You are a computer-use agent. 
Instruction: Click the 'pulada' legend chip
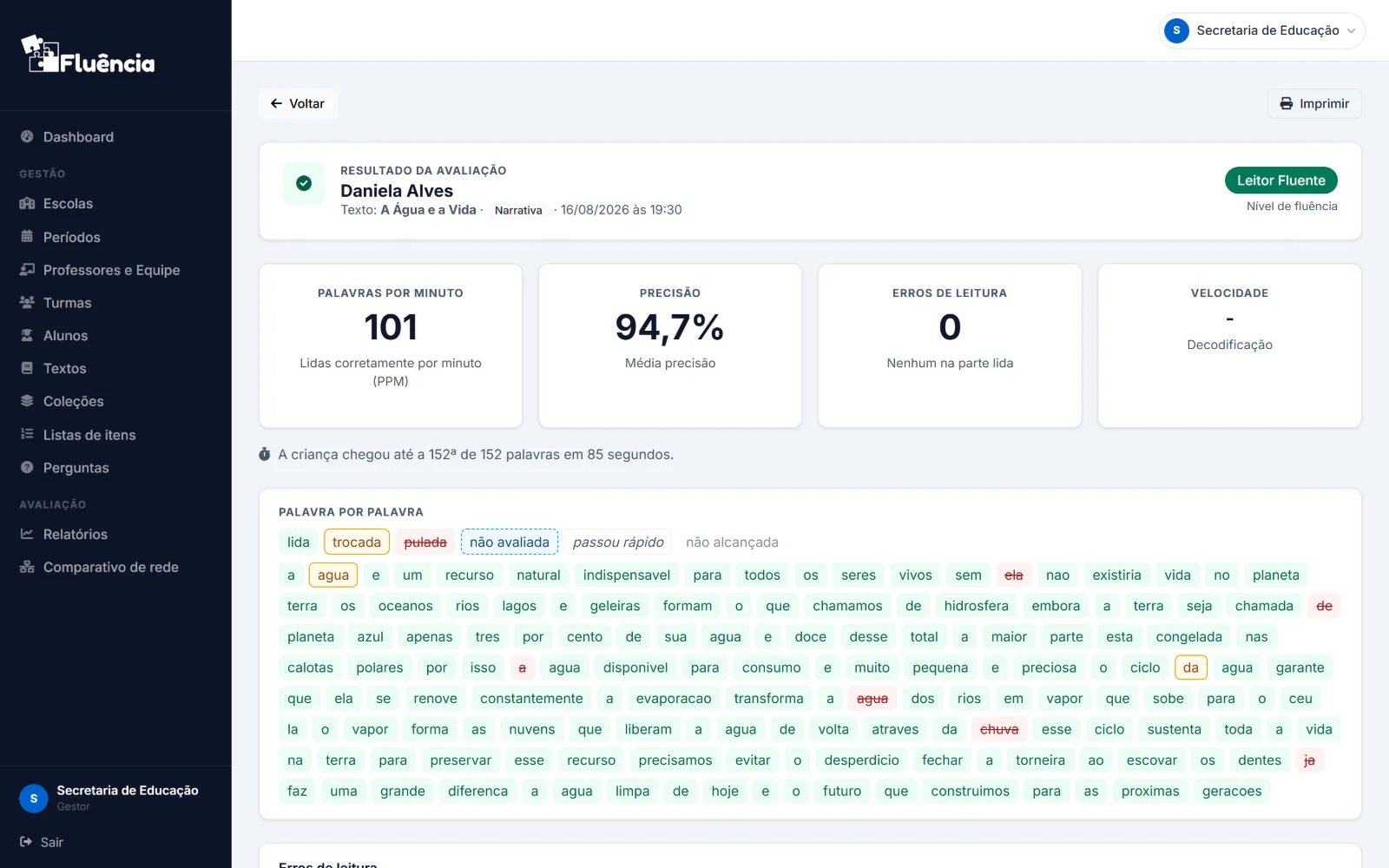tap(425, 542)
